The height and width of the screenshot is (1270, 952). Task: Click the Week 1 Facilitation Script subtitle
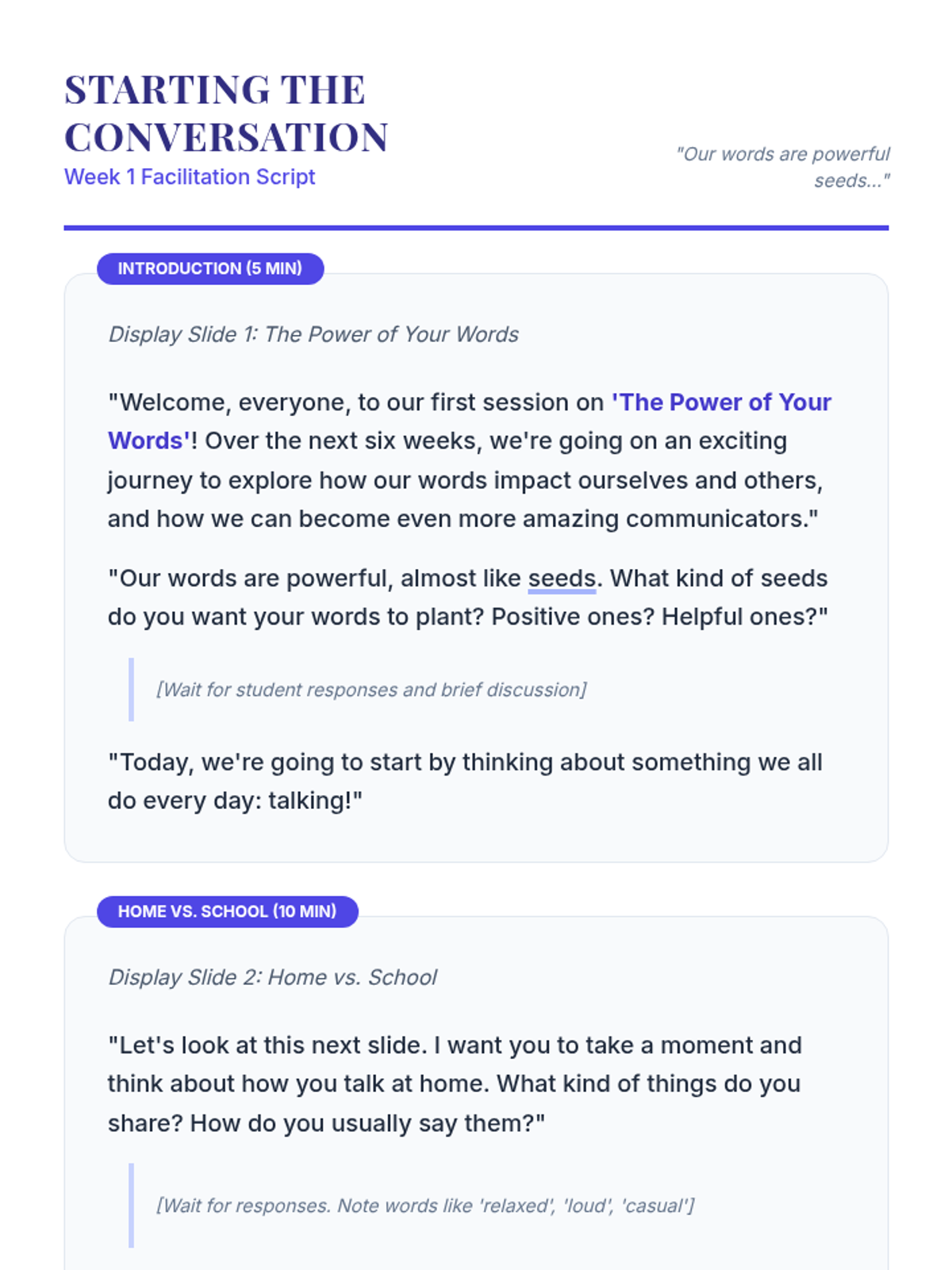190,177
